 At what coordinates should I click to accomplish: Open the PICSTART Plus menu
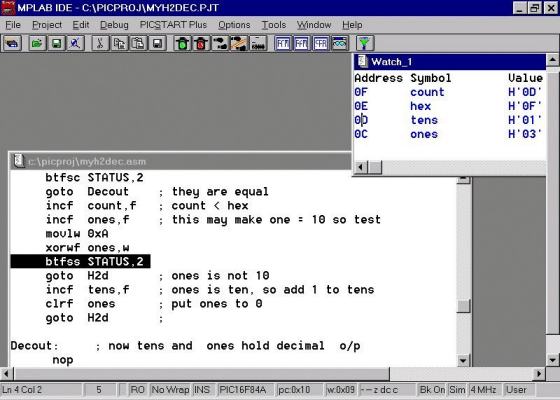tap(173, 25)
